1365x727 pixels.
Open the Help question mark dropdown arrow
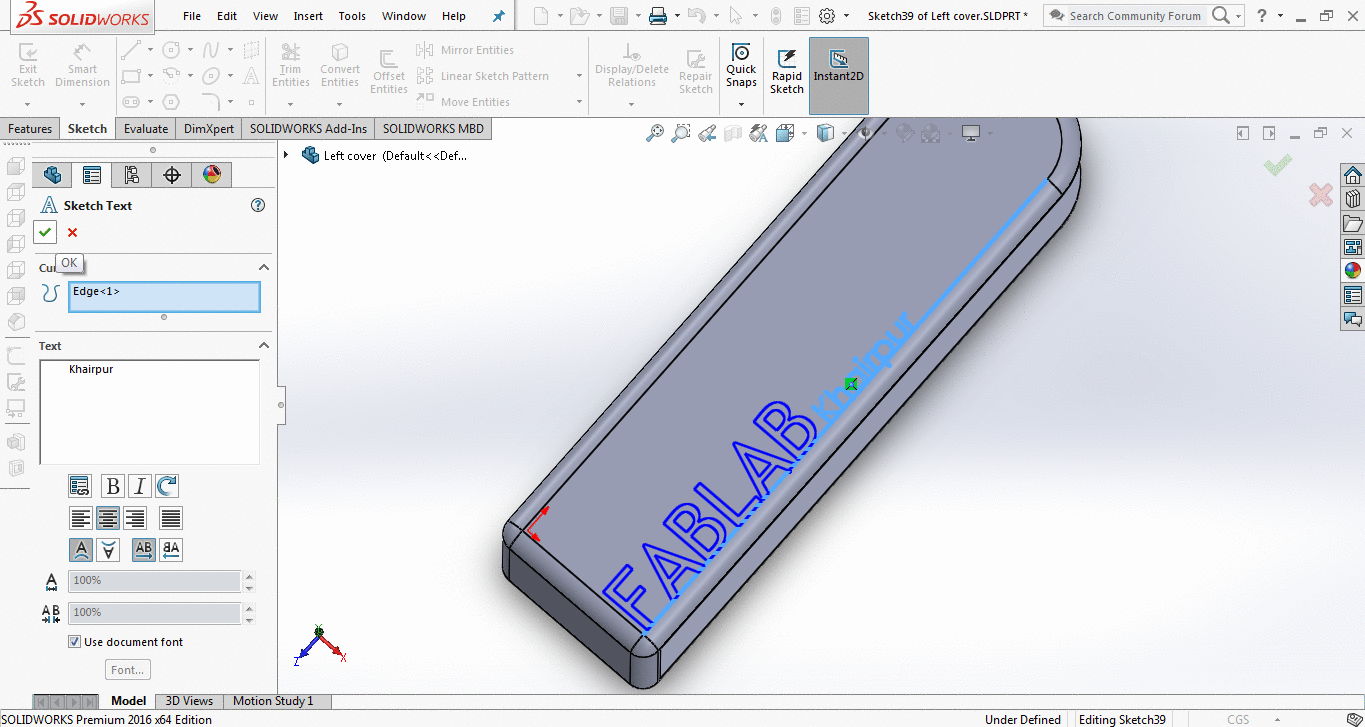coord(1282,16)
